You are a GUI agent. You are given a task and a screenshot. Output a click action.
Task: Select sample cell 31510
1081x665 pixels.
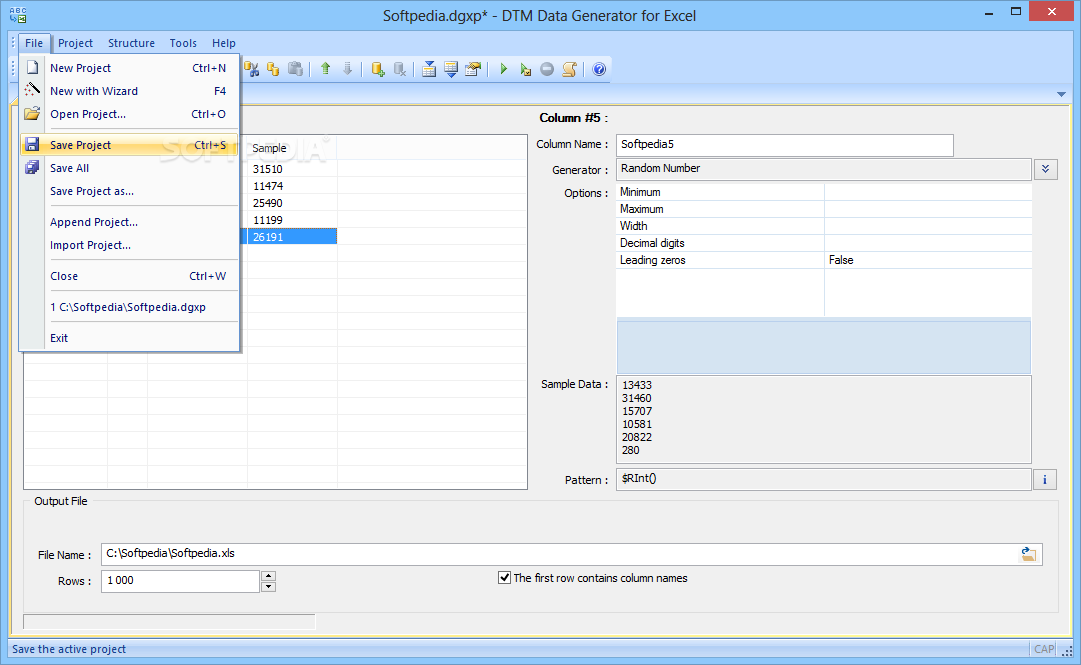pyautogui.click(x=292, y=169)
